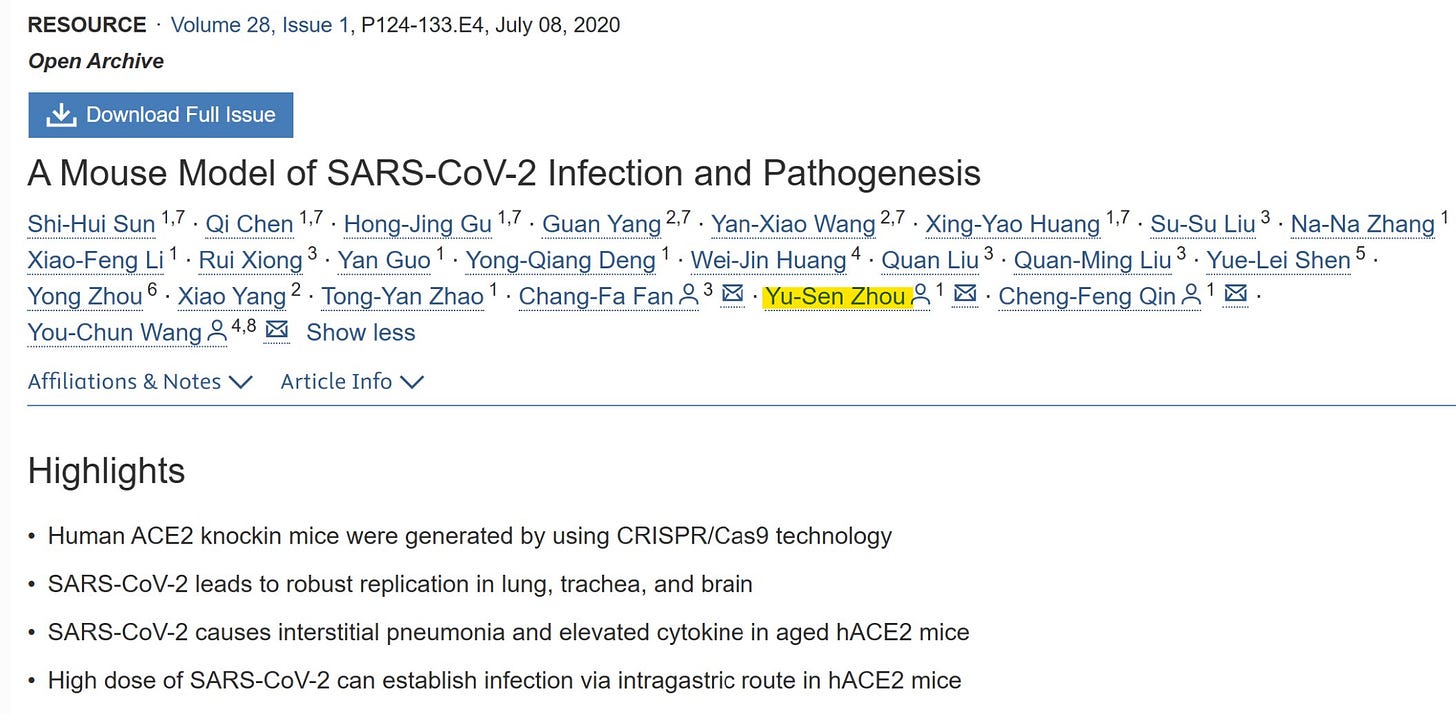1456x714 pixels.
Task: Collapse author list with Show less
Action: pyautogui.click(x=360, y=332)
